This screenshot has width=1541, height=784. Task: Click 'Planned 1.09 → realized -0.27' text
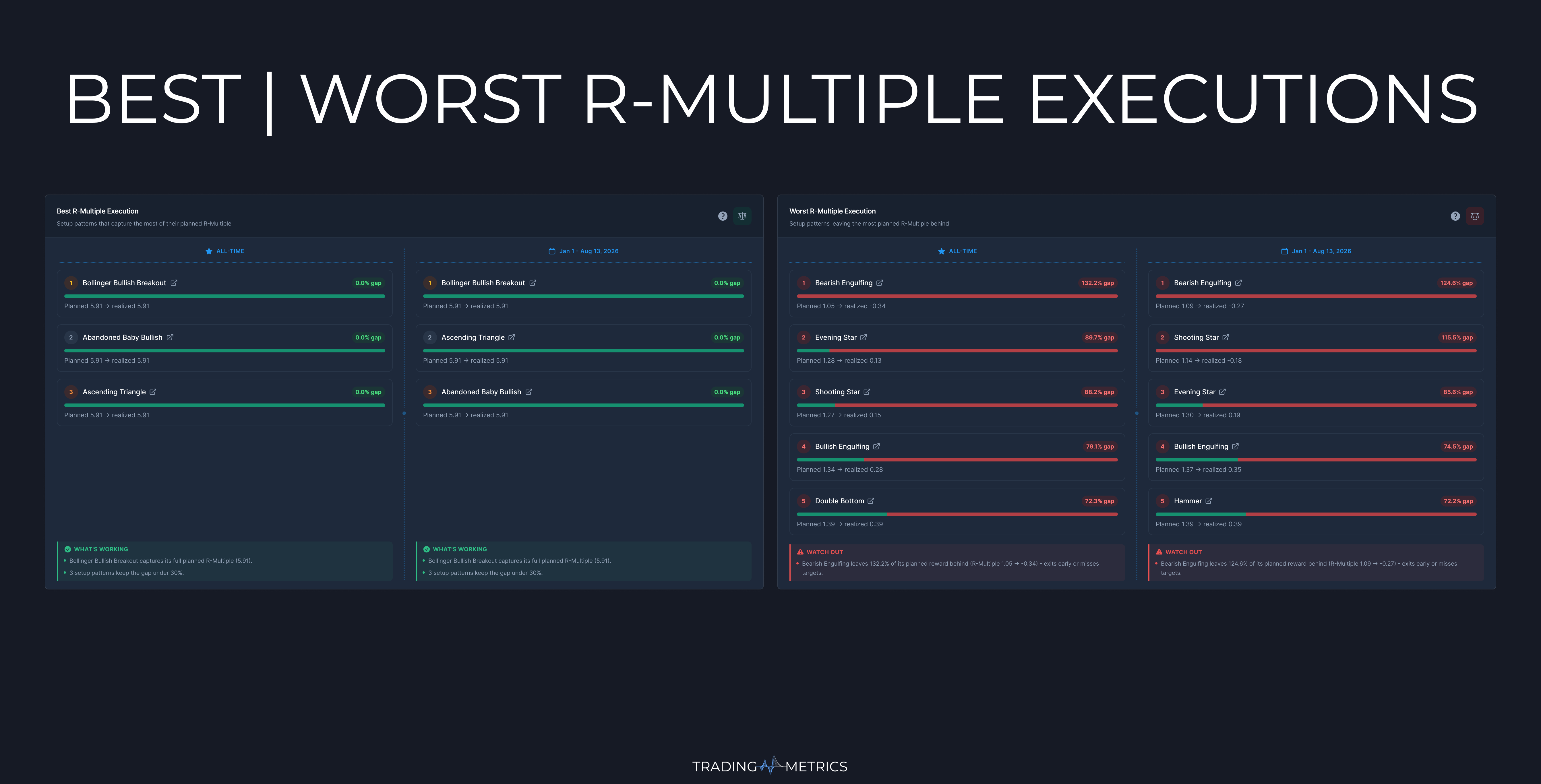tap(1200, 306)
